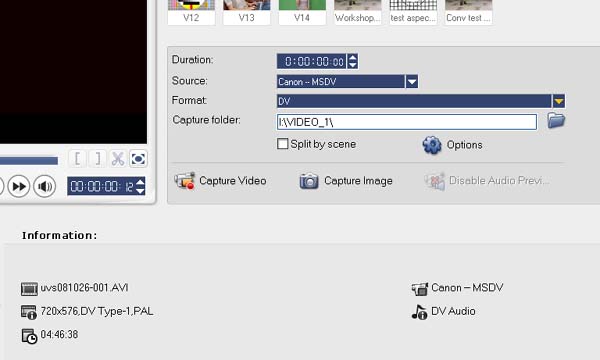Viewport: 600px width, 360px height.
Task: Click the Disable Audio Preview label
Action: coord(499,180)
